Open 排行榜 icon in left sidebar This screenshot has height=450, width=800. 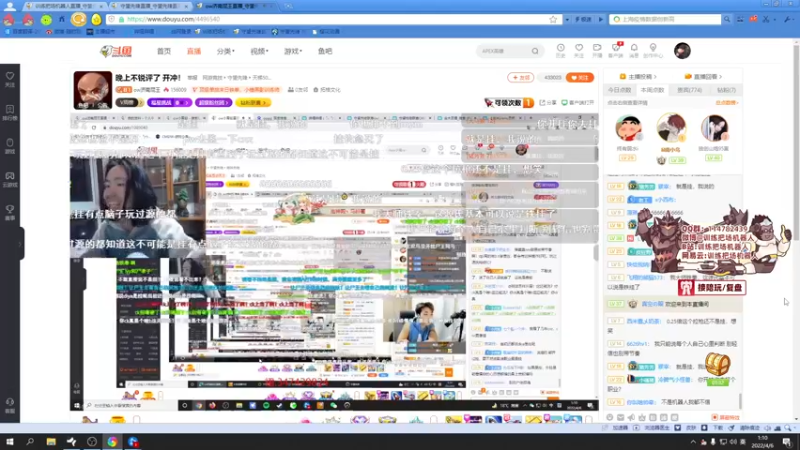(x=10, y=113)
